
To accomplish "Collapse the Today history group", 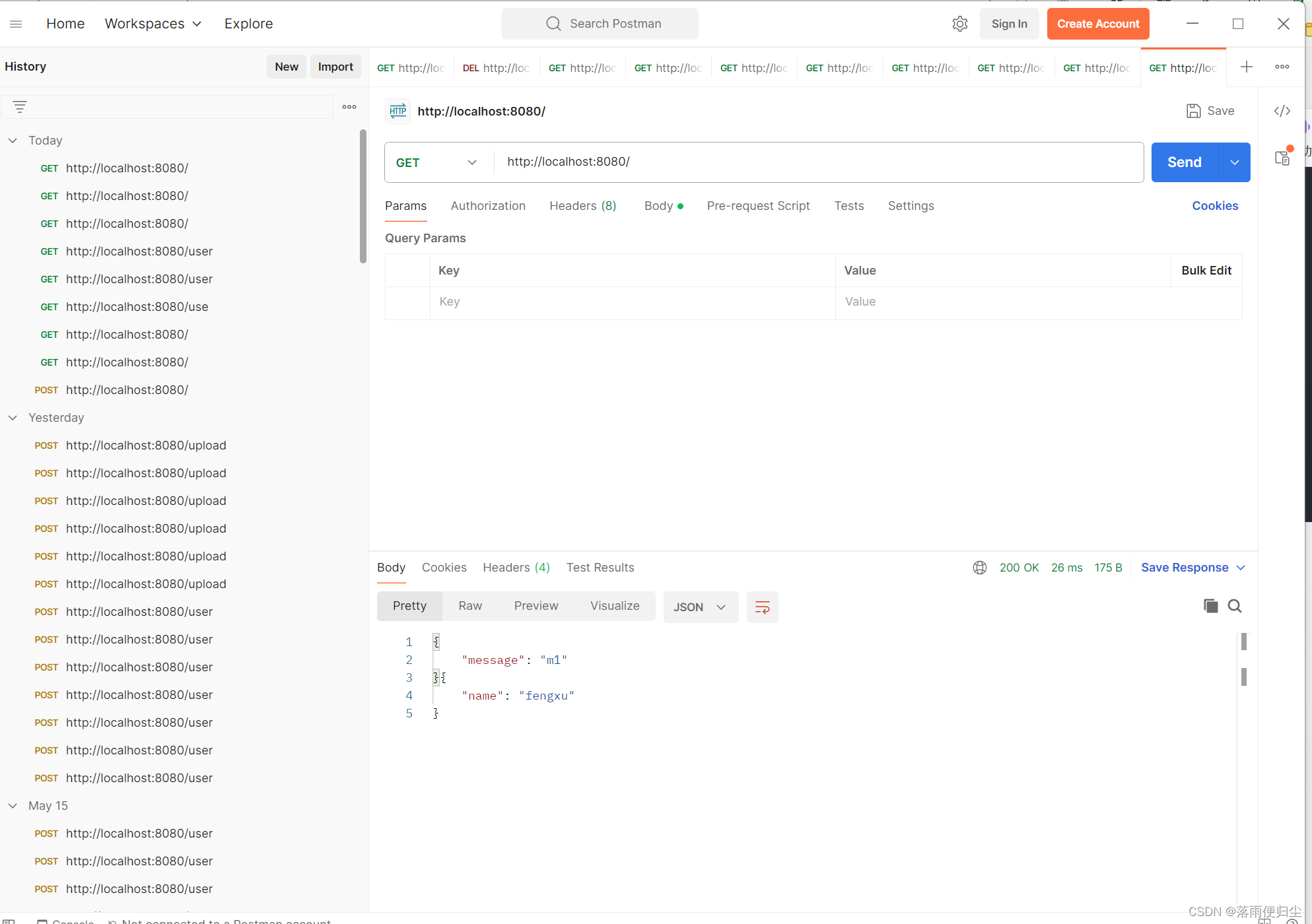I will pyautogui.click(x=13, y=141).
